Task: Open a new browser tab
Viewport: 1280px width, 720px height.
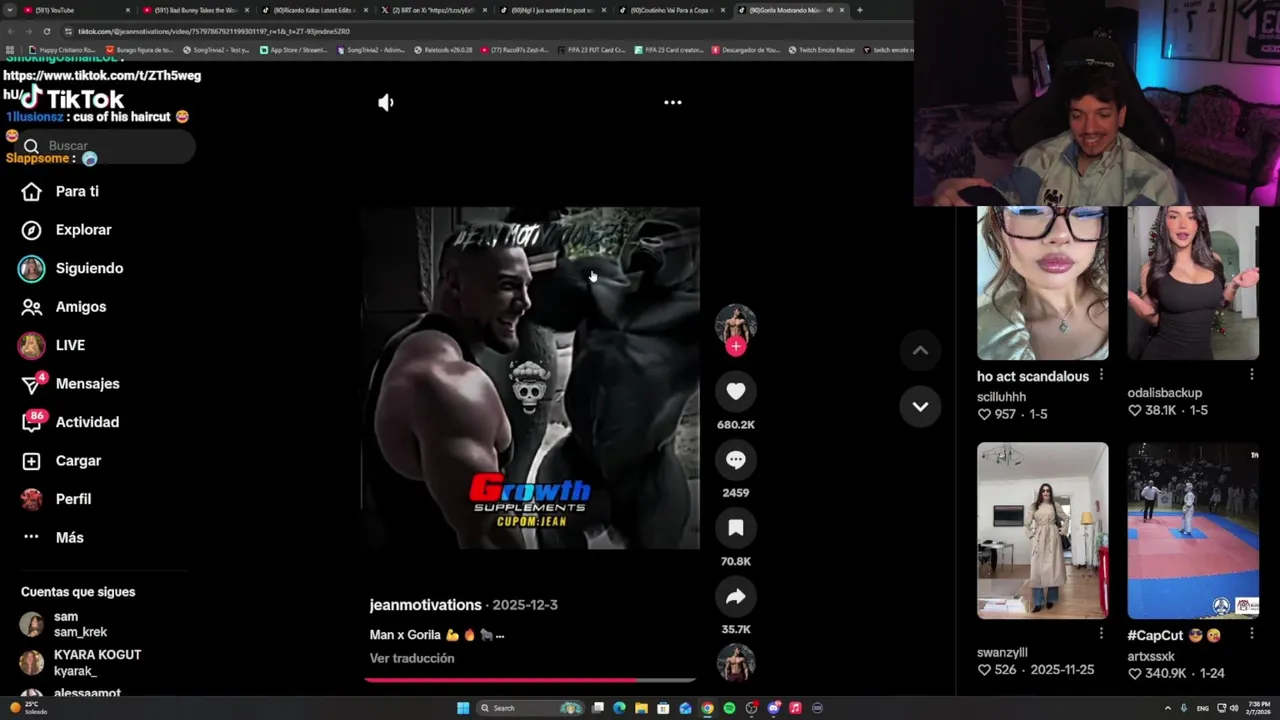Action: point(859,10)
